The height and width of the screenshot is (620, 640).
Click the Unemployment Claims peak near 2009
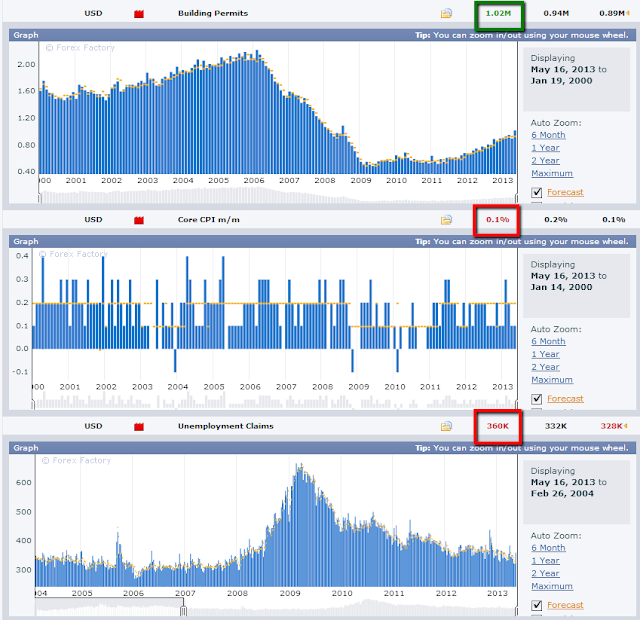pyautogui.click(x=300, y=524)
